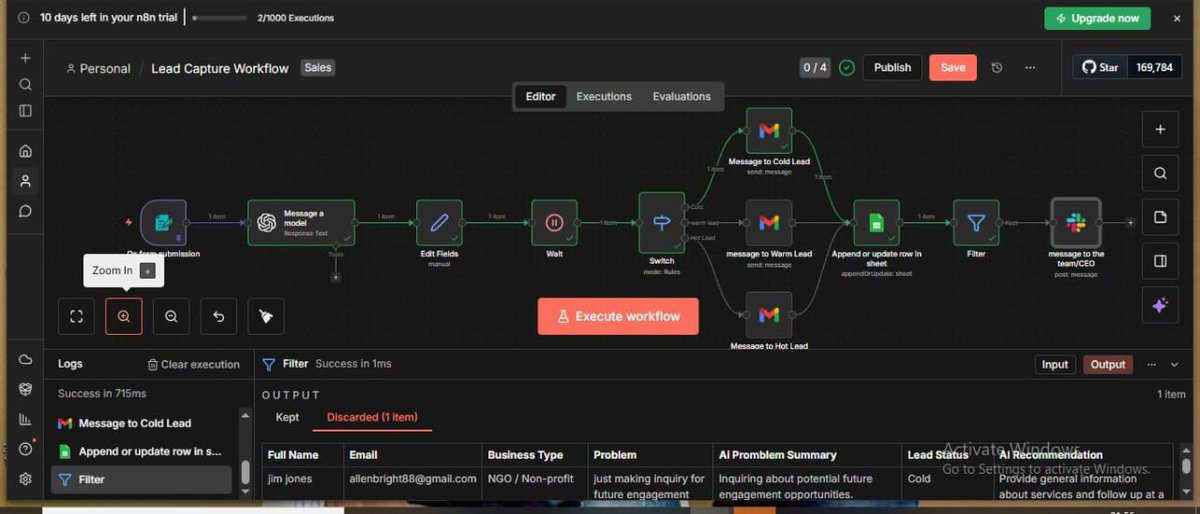The height and width of the screenshot is (514, 1200).
Task: Add a sticky note from the right panel
Action: (1160, 217)
